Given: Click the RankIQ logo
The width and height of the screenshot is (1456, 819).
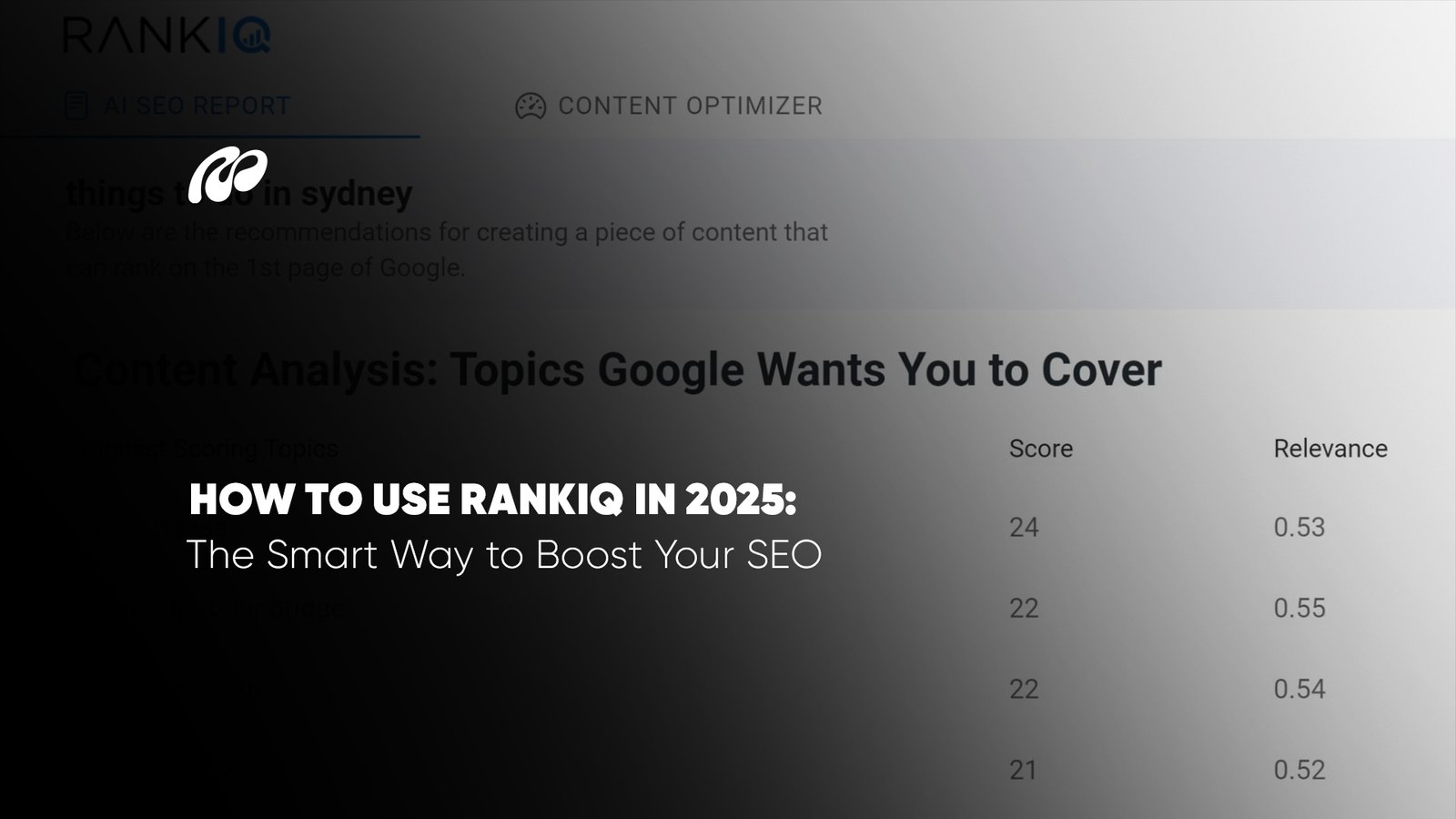Looking at the screenshot, I should tap(167, 35).
